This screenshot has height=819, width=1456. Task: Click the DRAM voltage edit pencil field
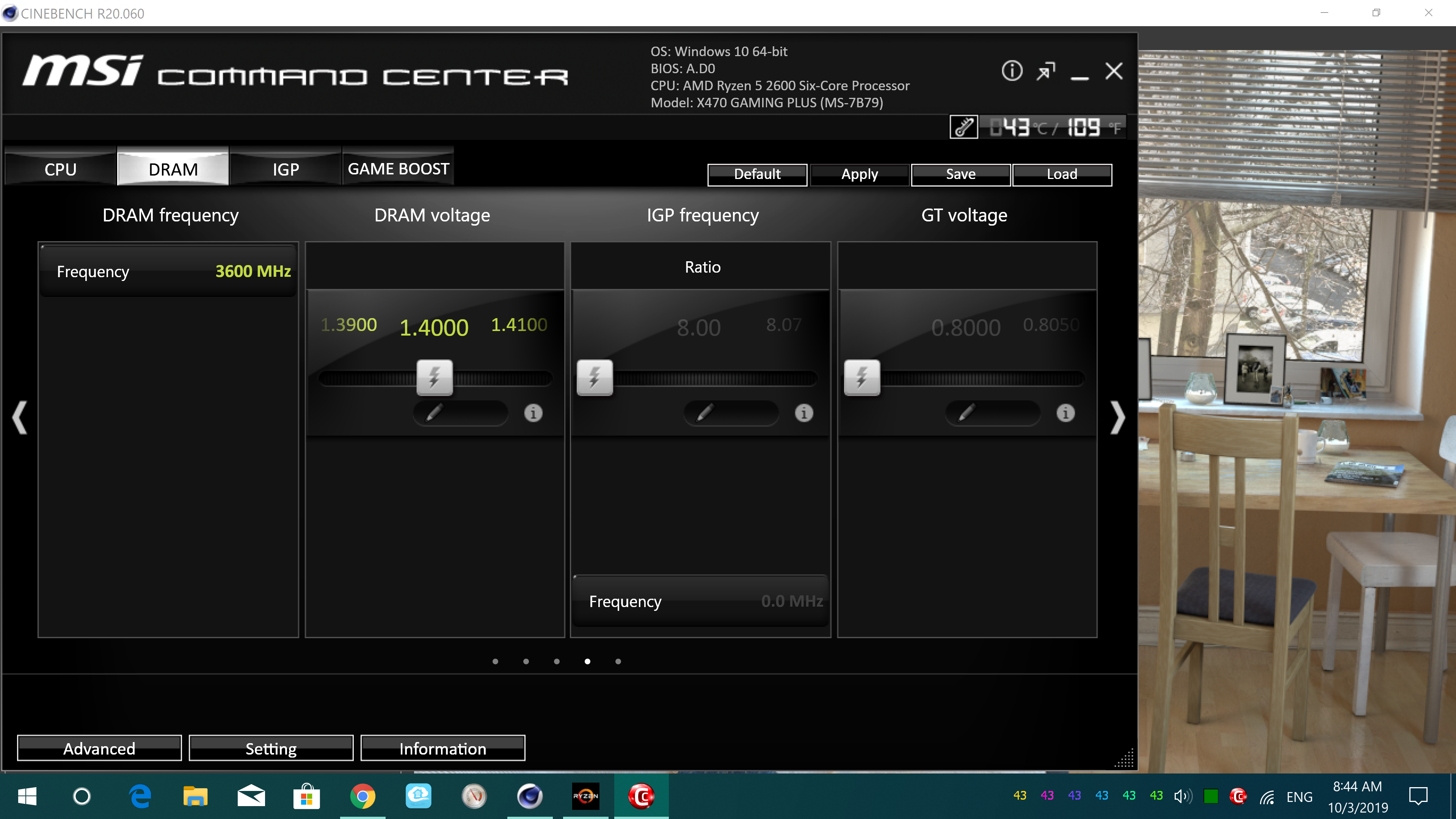460,413
